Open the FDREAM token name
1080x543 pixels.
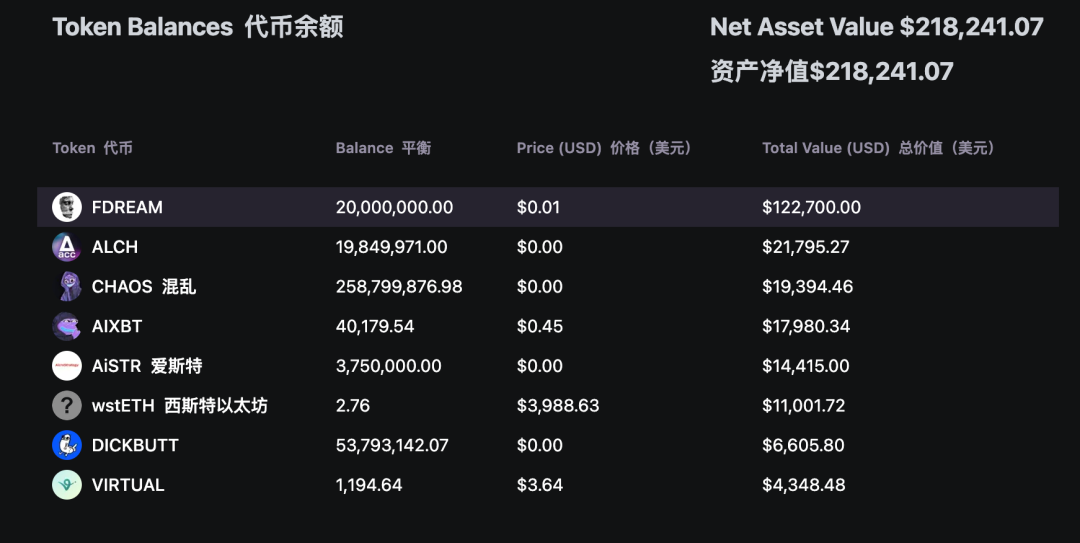pyautogui.click(x=127, y=207)
